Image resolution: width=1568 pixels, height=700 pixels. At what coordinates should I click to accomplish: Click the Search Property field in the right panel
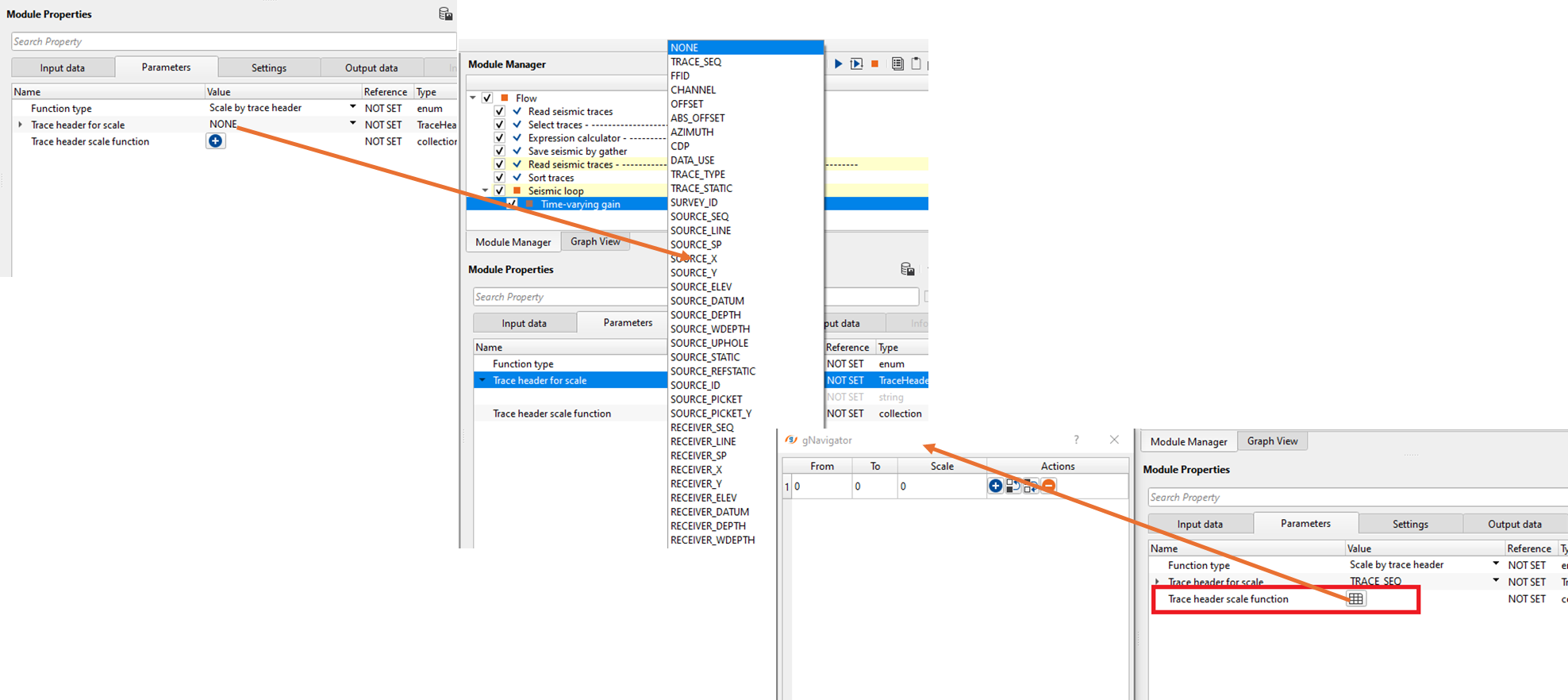pyautogui.click(x=1357, y=497)
